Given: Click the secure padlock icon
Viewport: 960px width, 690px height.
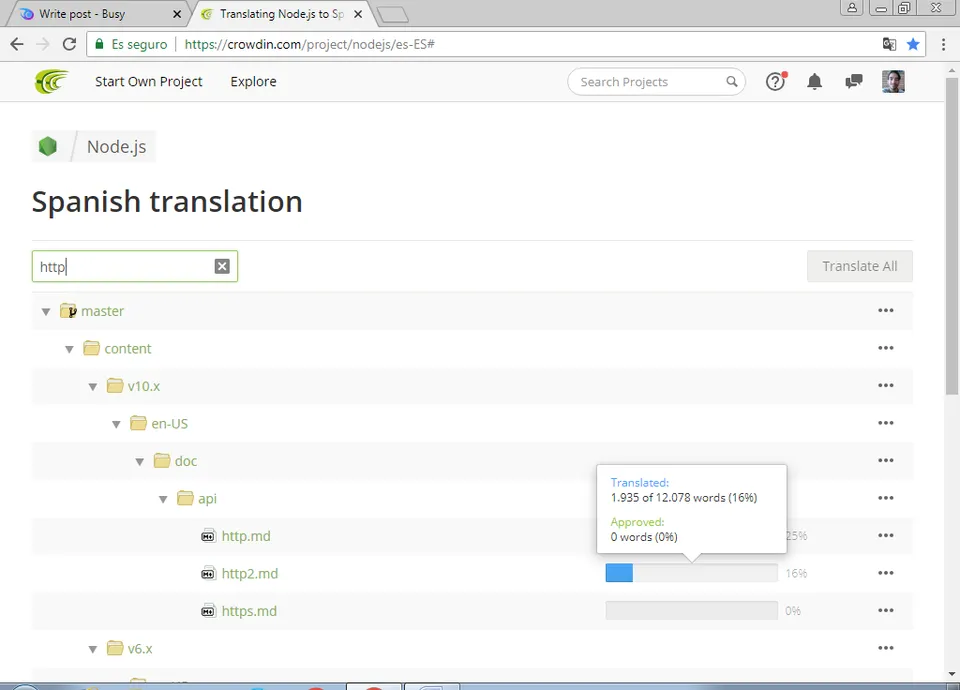Looking at the screenshot, I should [99, 44].
